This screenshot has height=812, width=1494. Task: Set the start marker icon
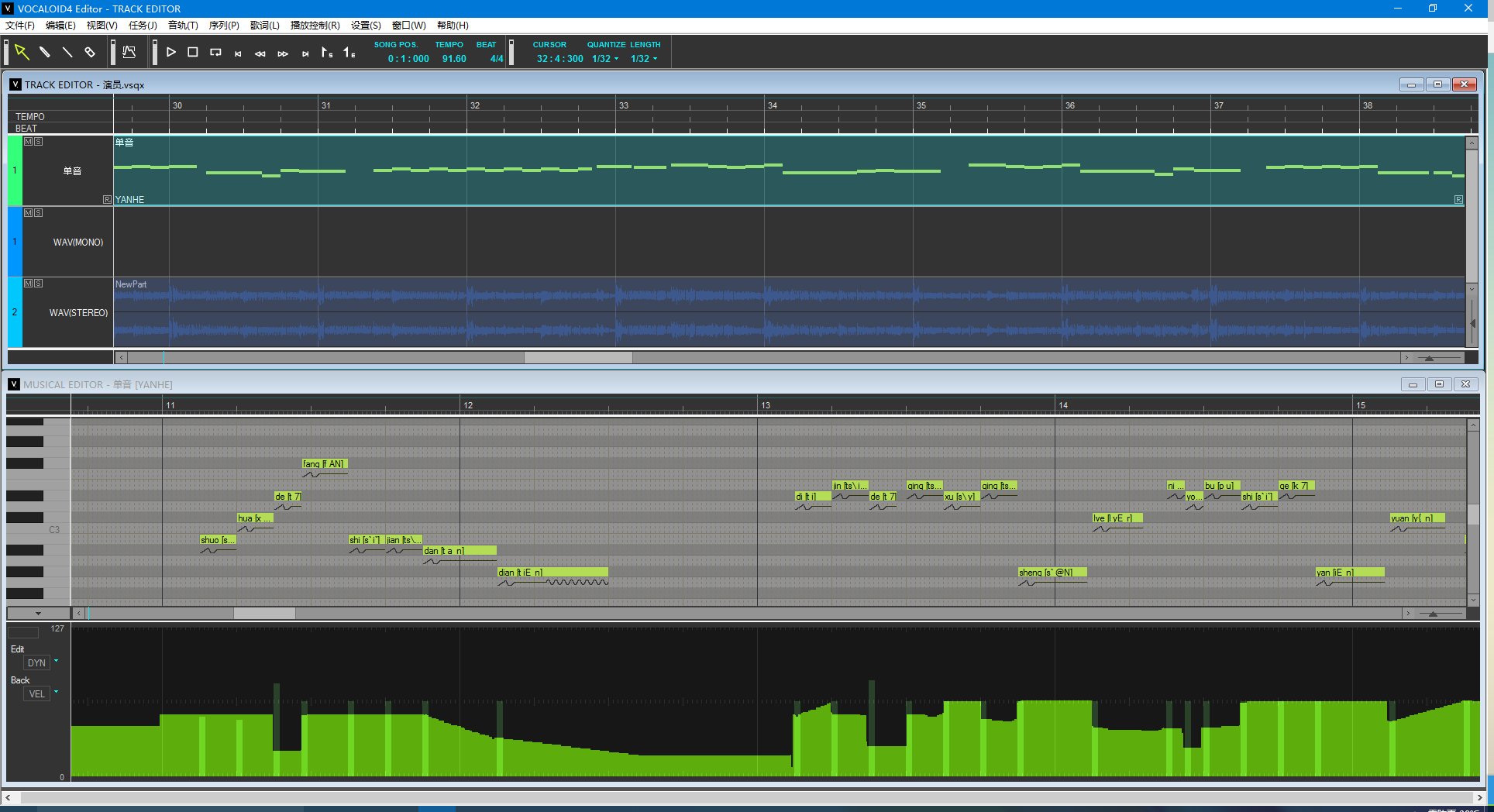click(327, 53)
